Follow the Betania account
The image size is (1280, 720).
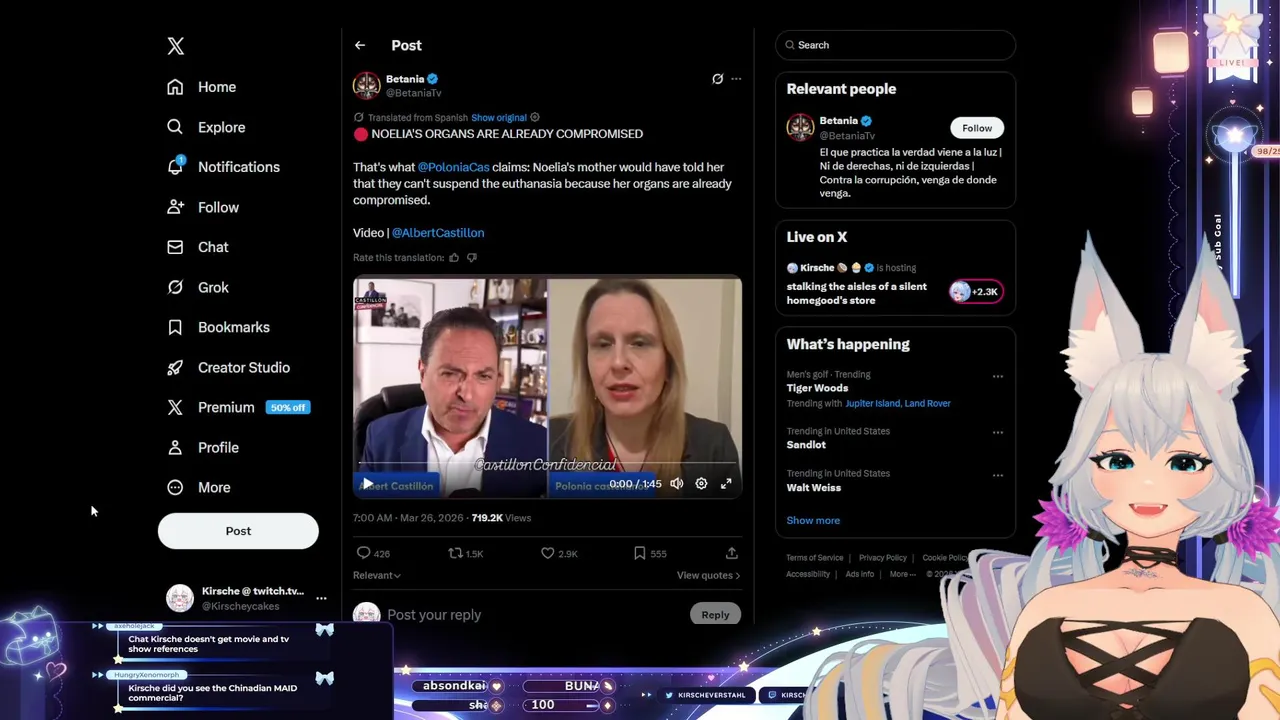click(977, 128)
